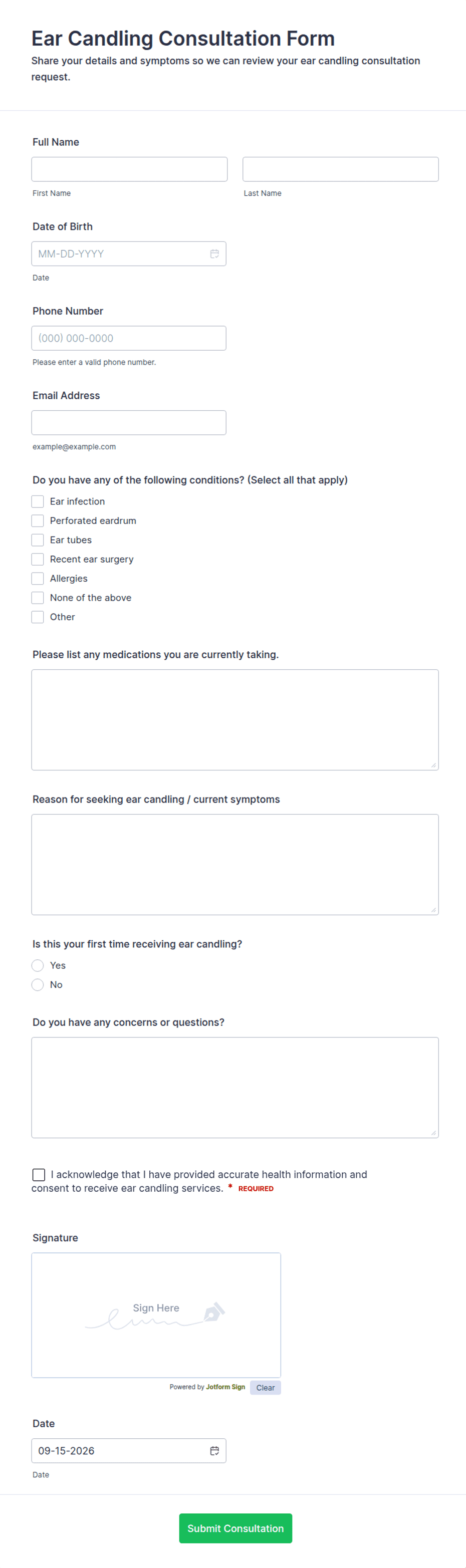This screenshot has height=1568, width=466.
Task: Click the Email Address field
Action: click(129, 422)
